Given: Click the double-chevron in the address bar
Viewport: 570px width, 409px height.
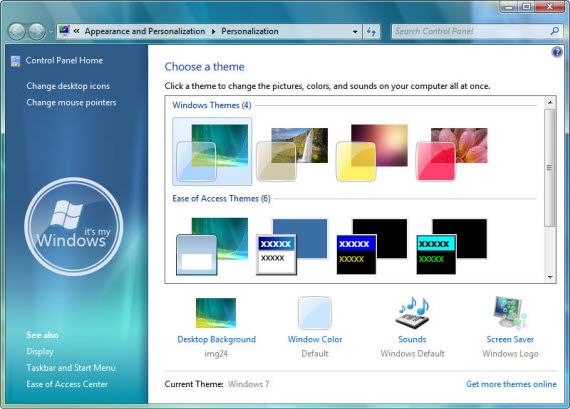Looking at the screenshot, I should click(x=76, y=31).
